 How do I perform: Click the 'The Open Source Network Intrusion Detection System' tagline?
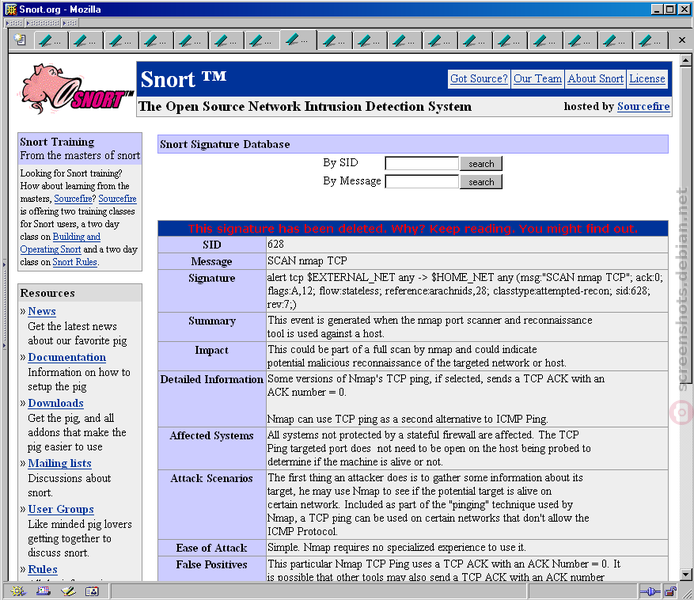click(305, 106)
